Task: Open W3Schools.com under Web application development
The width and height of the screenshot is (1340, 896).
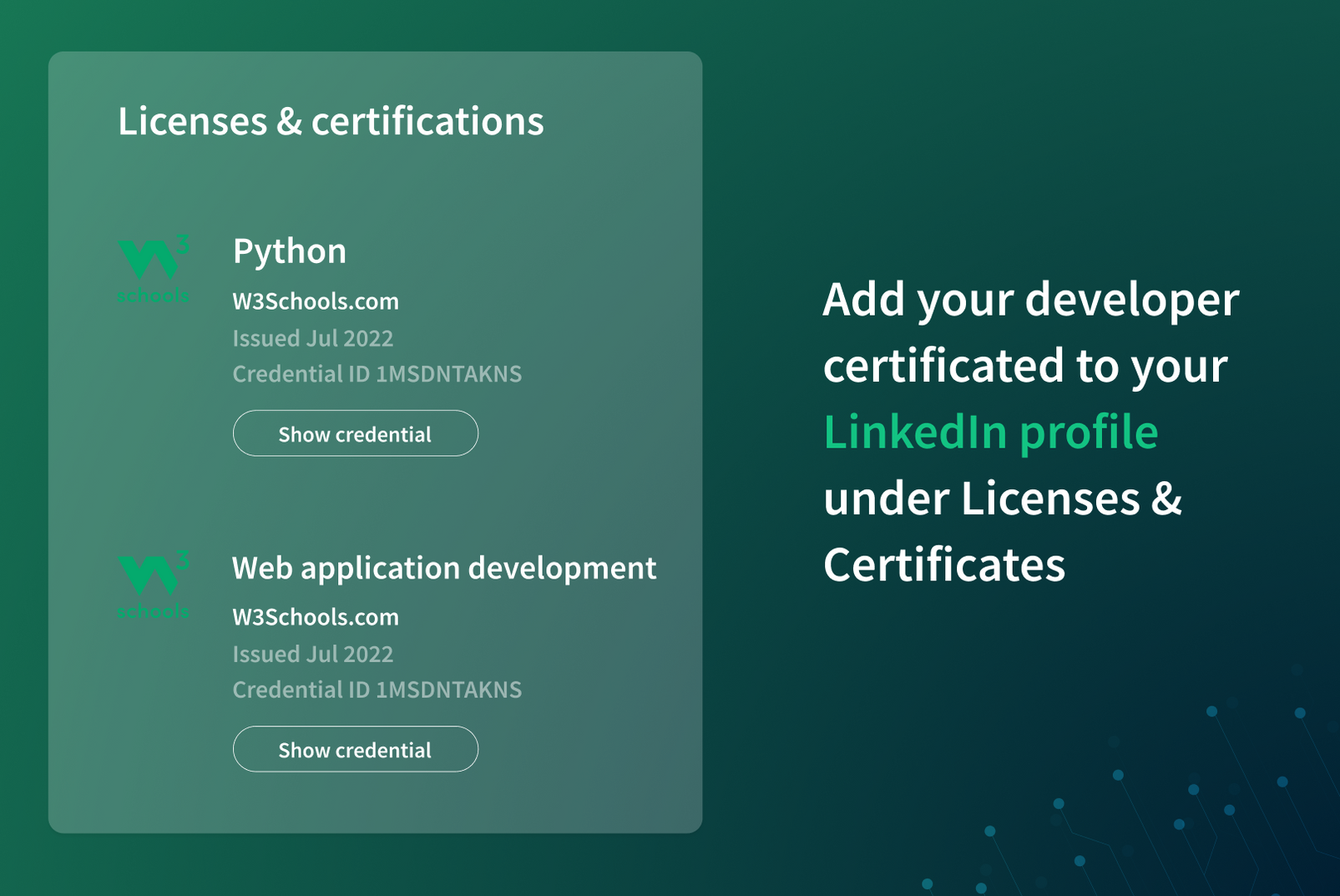Action: point(316,617)
